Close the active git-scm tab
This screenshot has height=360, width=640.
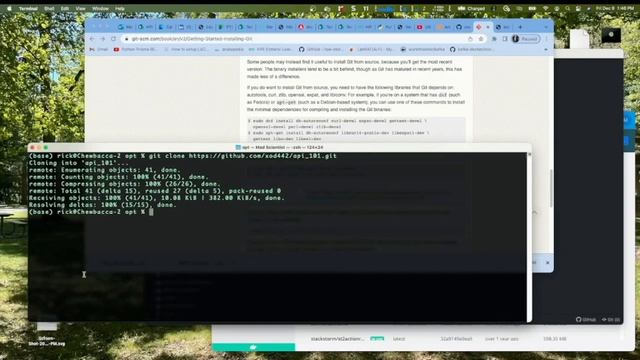coord(488,27)
